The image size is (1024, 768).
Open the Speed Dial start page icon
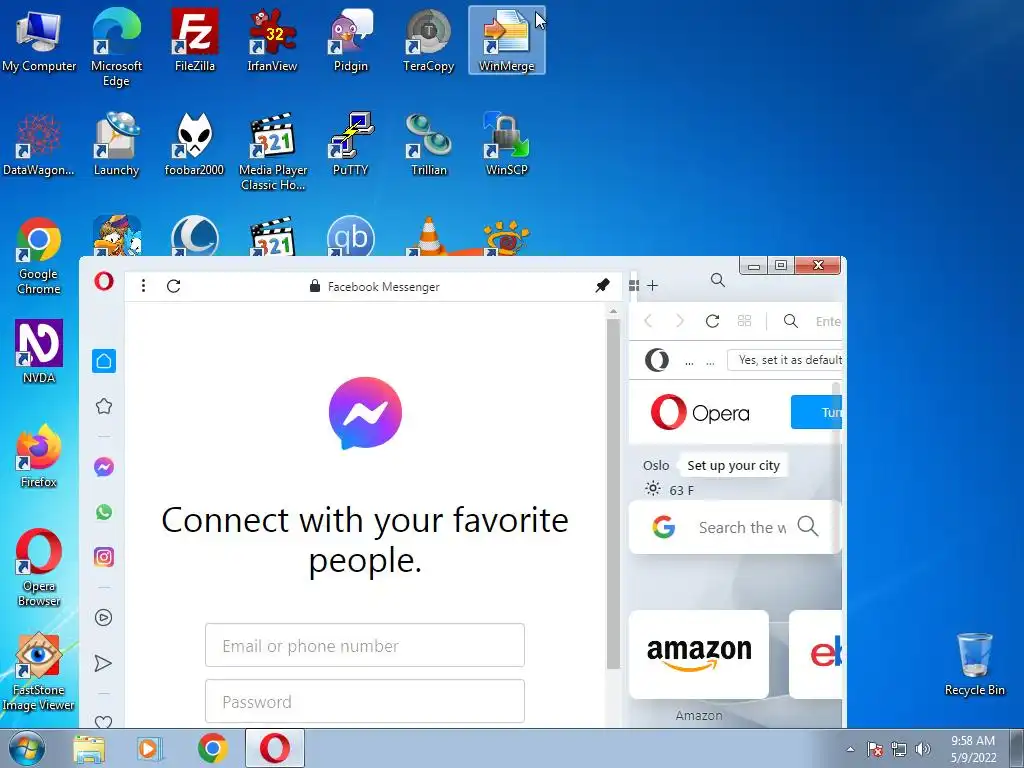(744, 321)
